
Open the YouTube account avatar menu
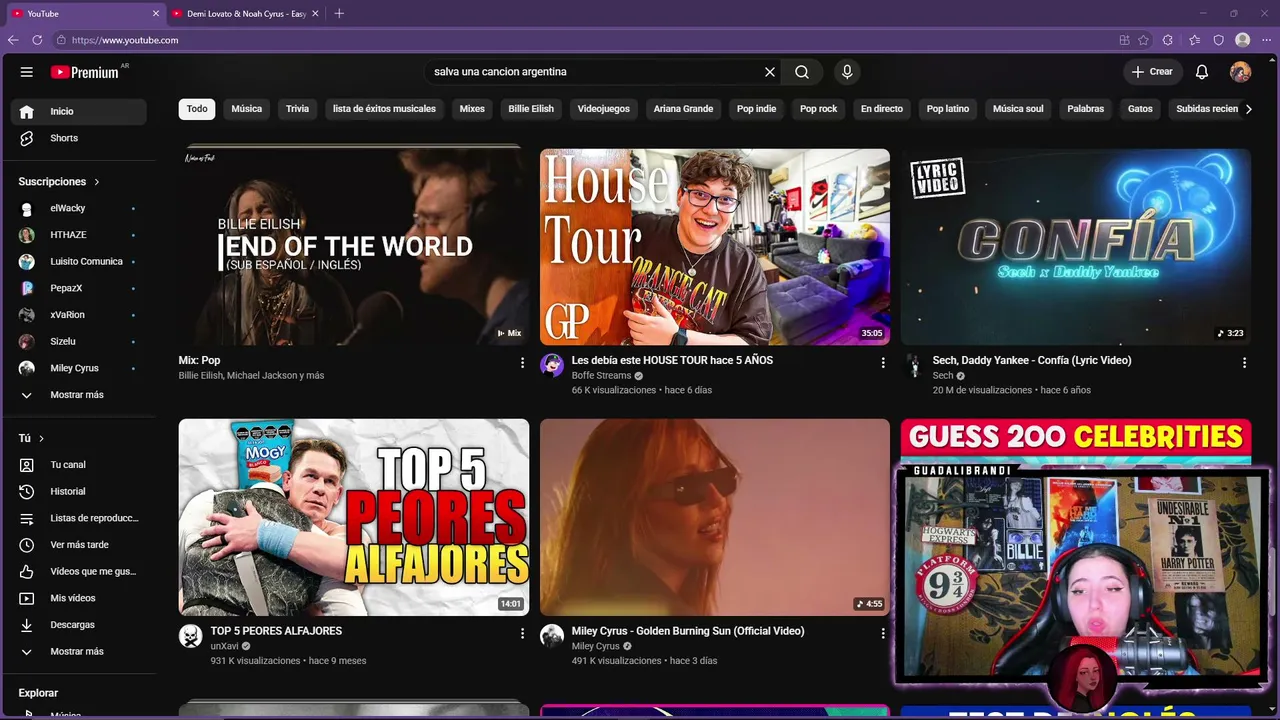[x=1240, y=72]
